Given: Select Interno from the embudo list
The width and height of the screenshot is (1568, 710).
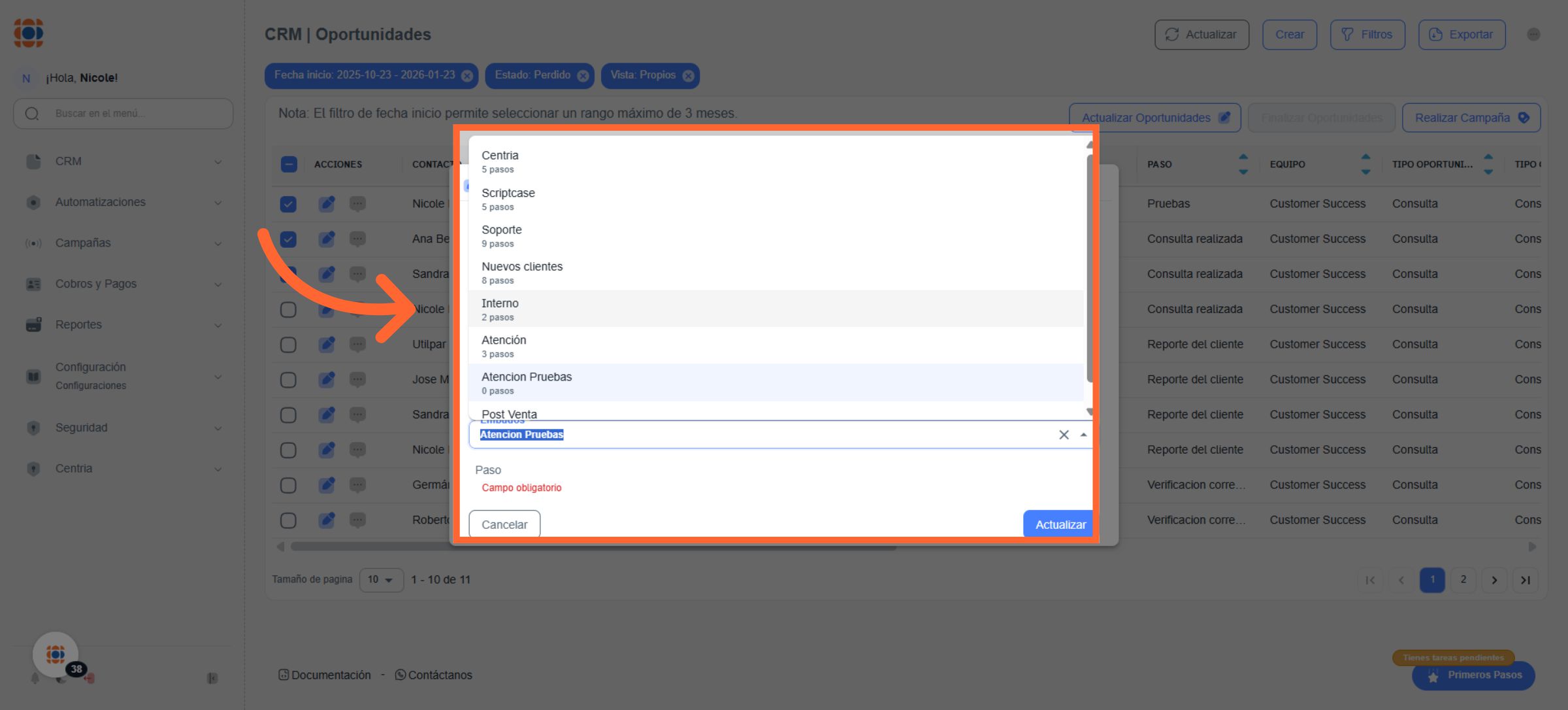Looking at the screenshot, I should (x=500, y=309).
